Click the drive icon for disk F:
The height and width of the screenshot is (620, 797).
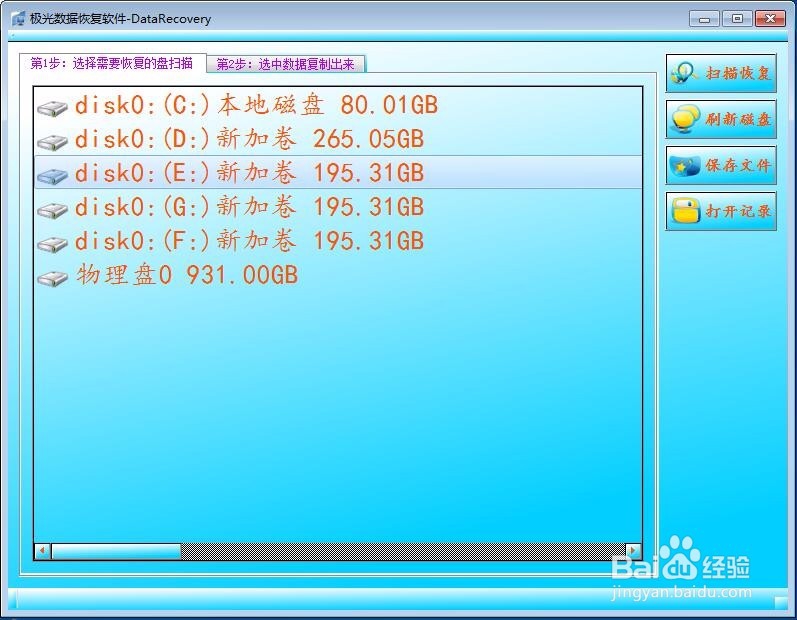[52, 244]
